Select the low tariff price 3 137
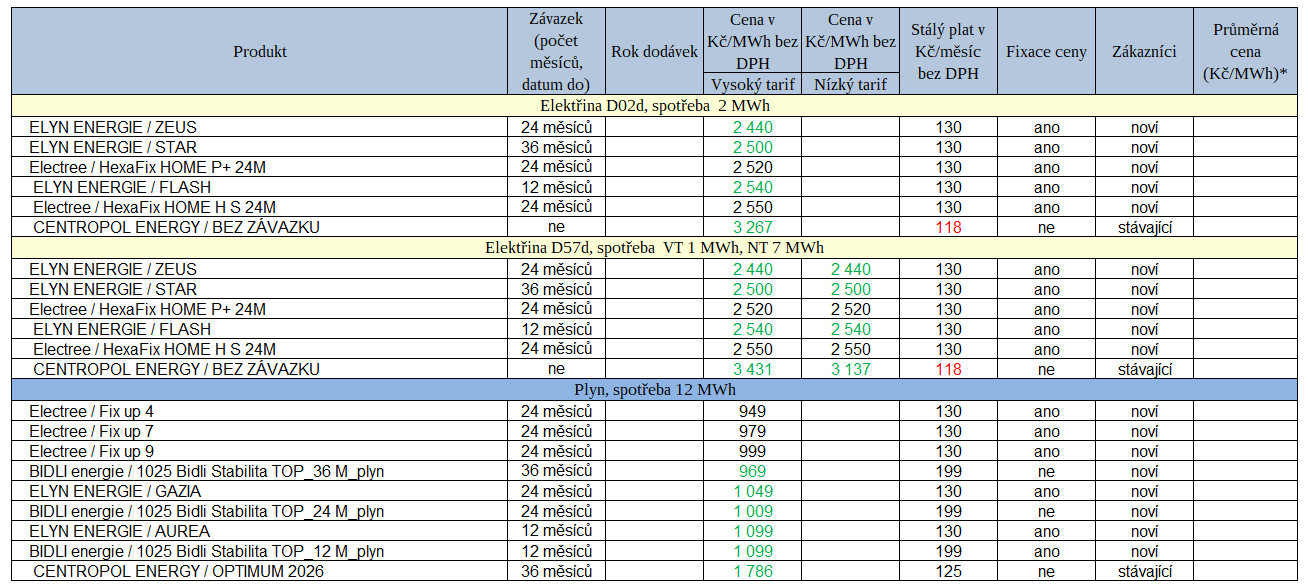Image resolution: width=1308 pixels, height=587 pixels. 850,369
